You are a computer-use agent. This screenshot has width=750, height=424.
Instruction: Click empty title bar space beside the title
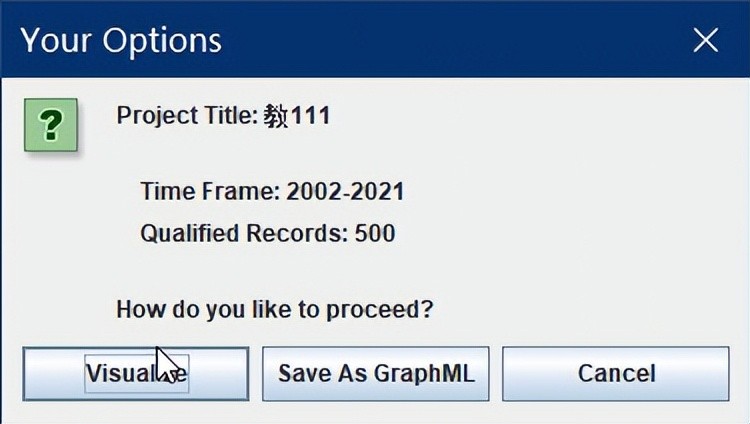point(450,40)
